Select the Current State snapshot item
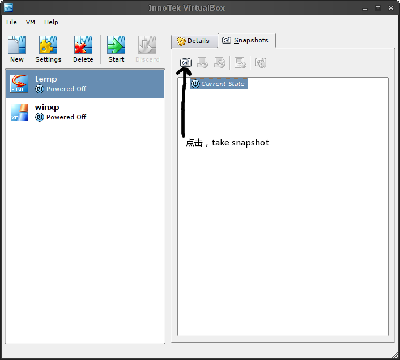 (219, 84)
